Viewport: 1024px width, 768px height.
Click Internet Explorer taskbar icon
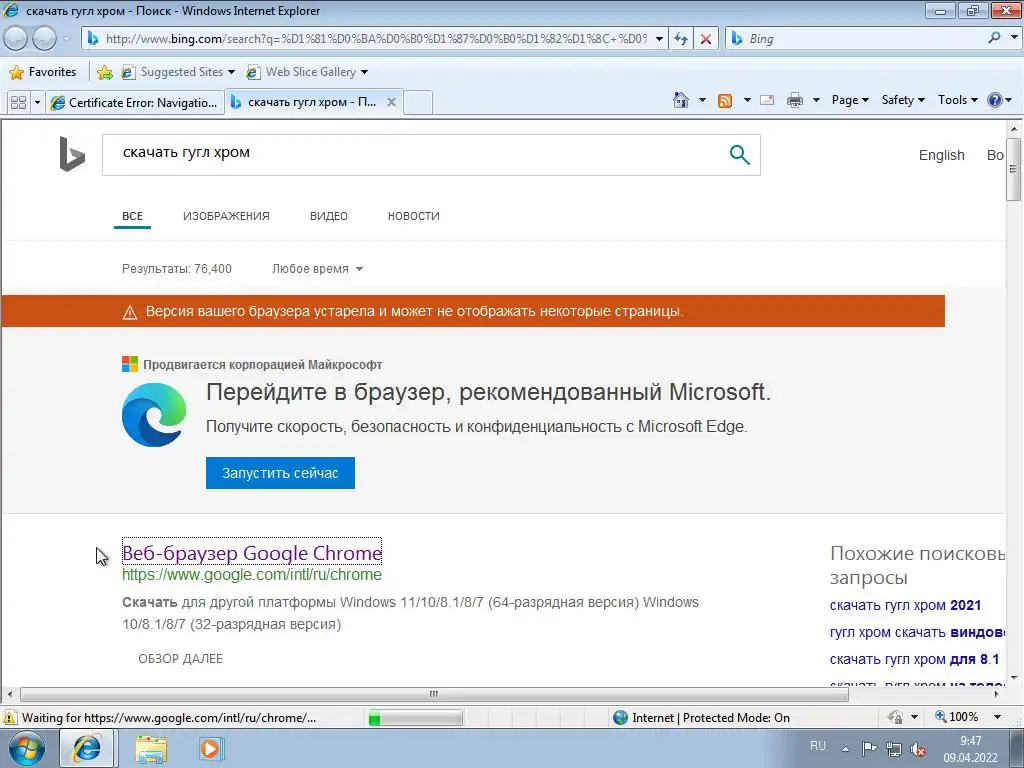tap(87, 748)
